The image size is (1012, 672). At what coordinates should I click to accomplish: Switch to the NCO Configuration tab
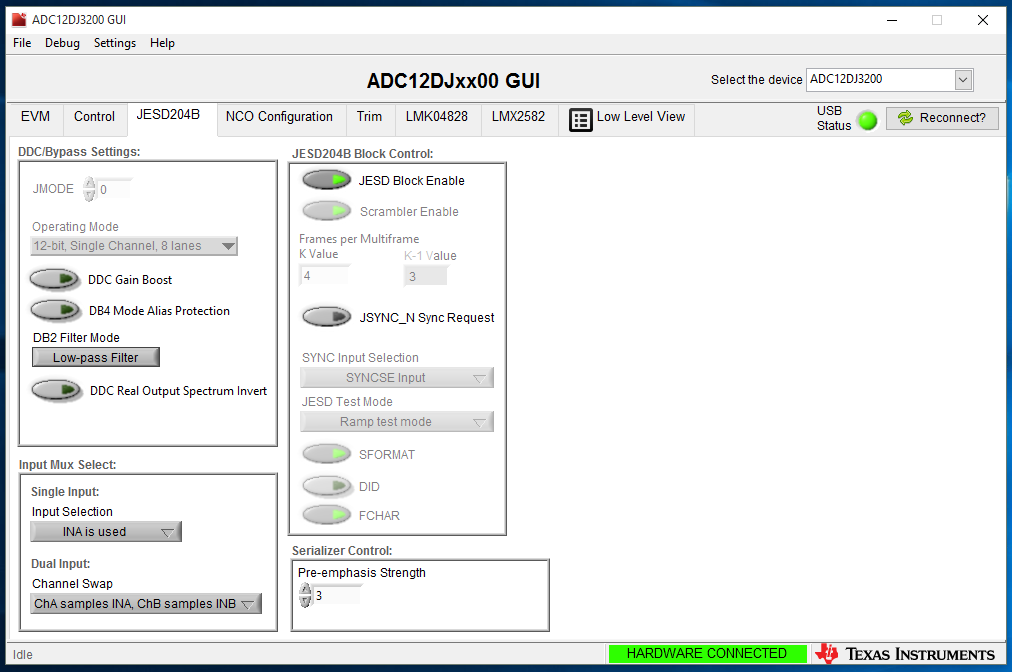pyautogui.click(x=279, y=117)
